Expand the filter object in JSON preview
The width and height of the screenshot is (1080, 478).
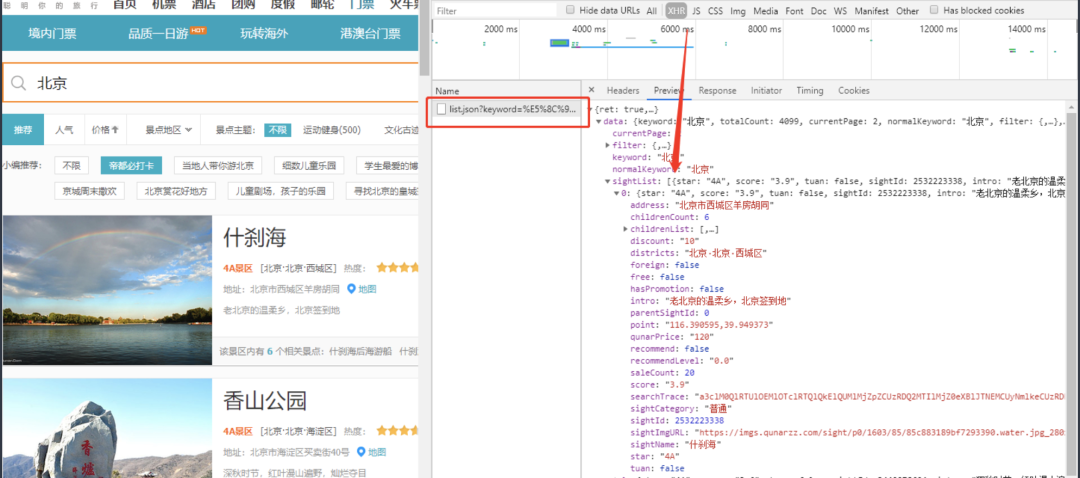(x=608, y=145)
